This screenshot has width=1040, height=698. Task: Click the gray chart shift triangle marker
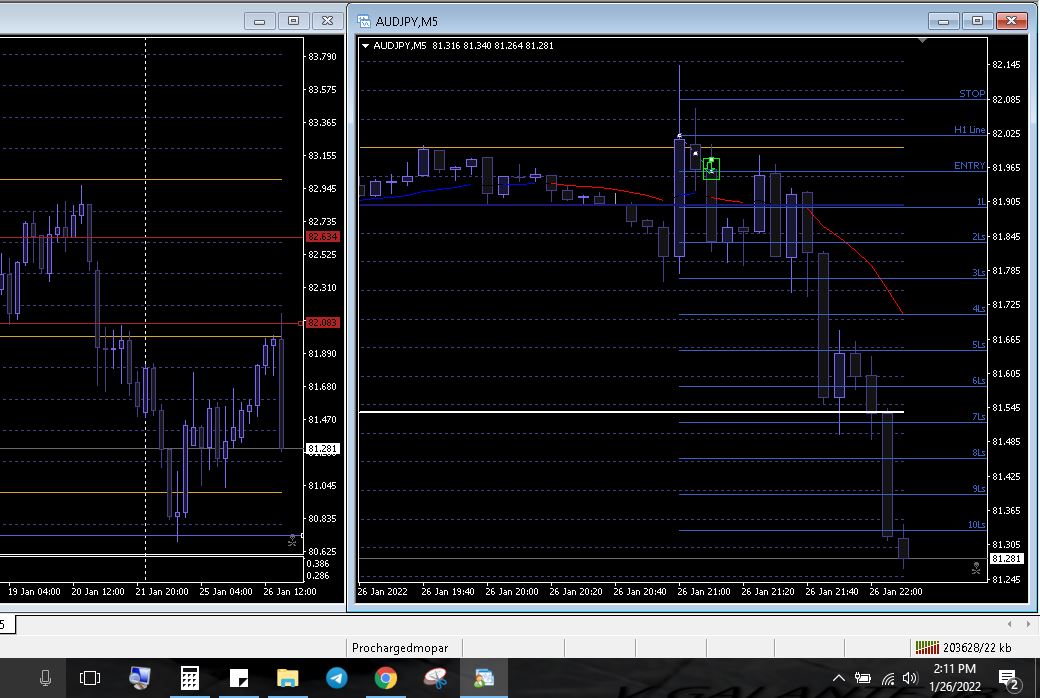point(922,42)
